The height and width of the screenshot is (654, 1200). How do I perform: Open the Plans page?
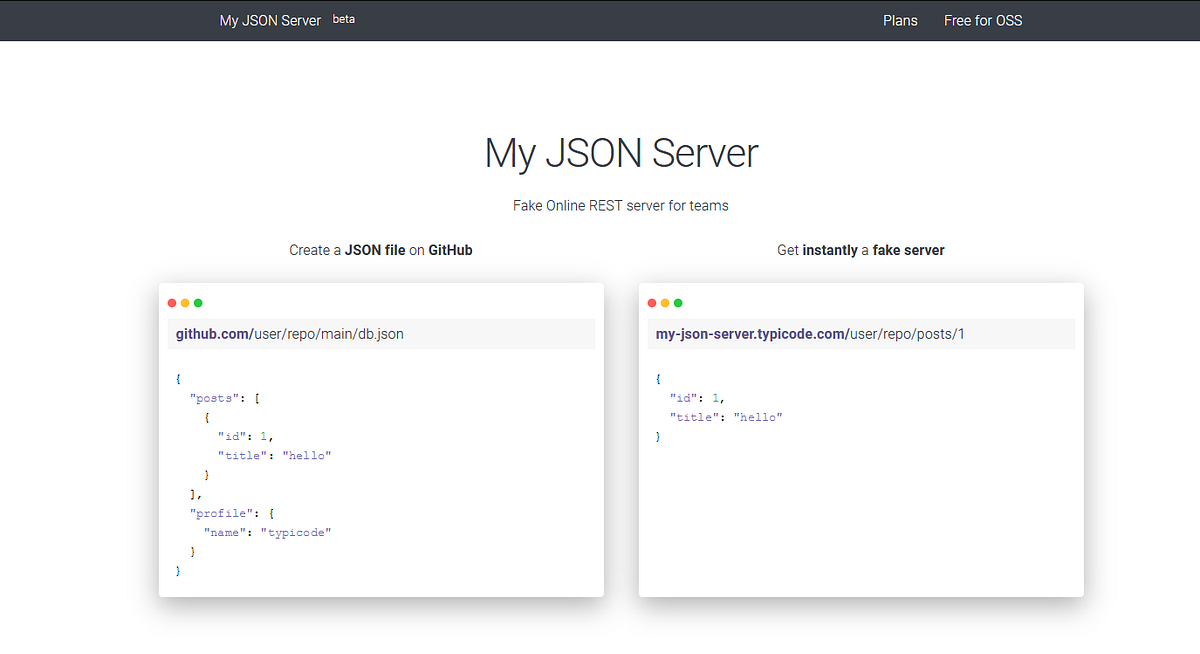tap(900, 20)
